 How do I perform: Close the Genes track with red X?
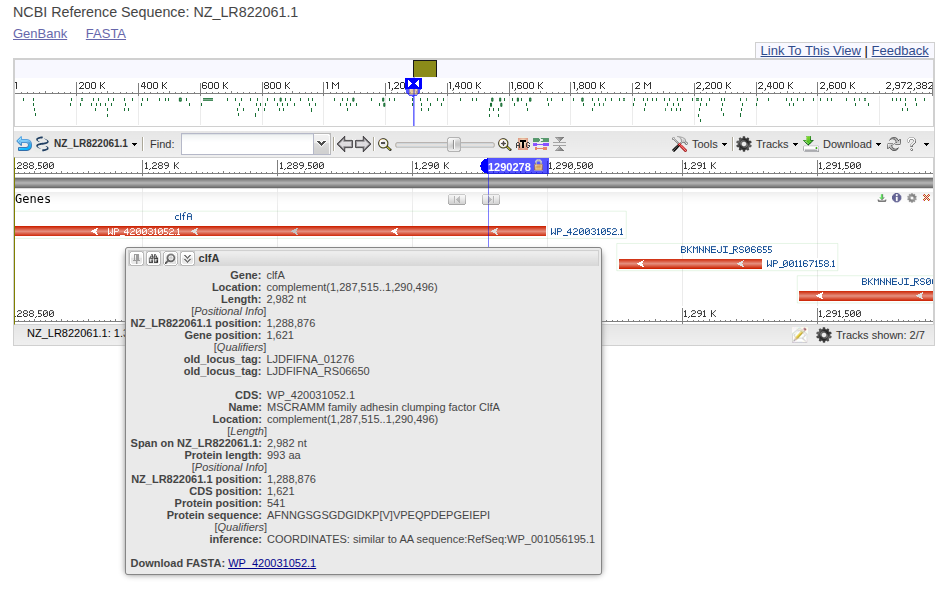[x=927, y=198]
